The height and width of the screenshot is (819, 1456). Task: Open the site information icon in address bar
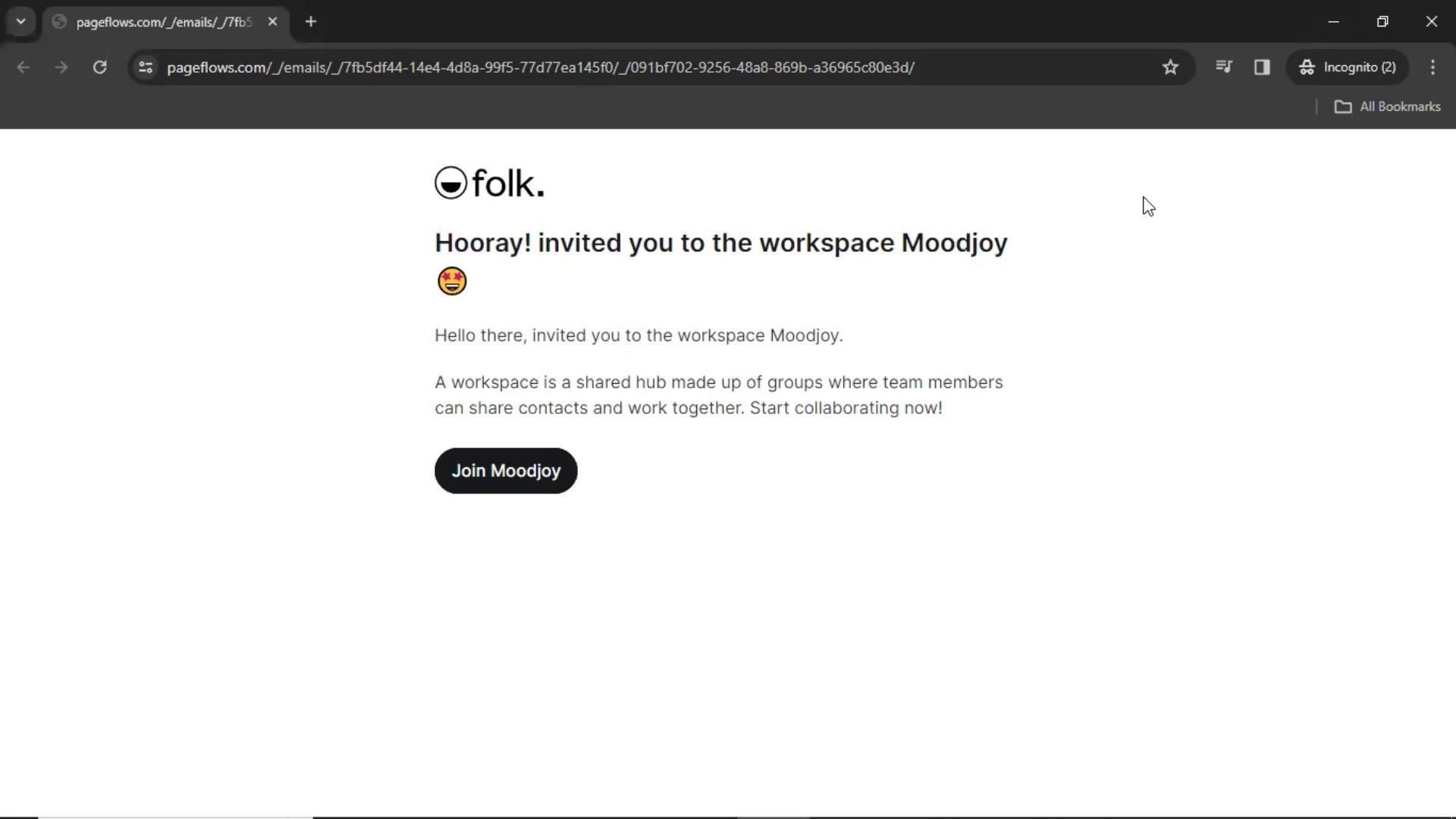(146, 67)
